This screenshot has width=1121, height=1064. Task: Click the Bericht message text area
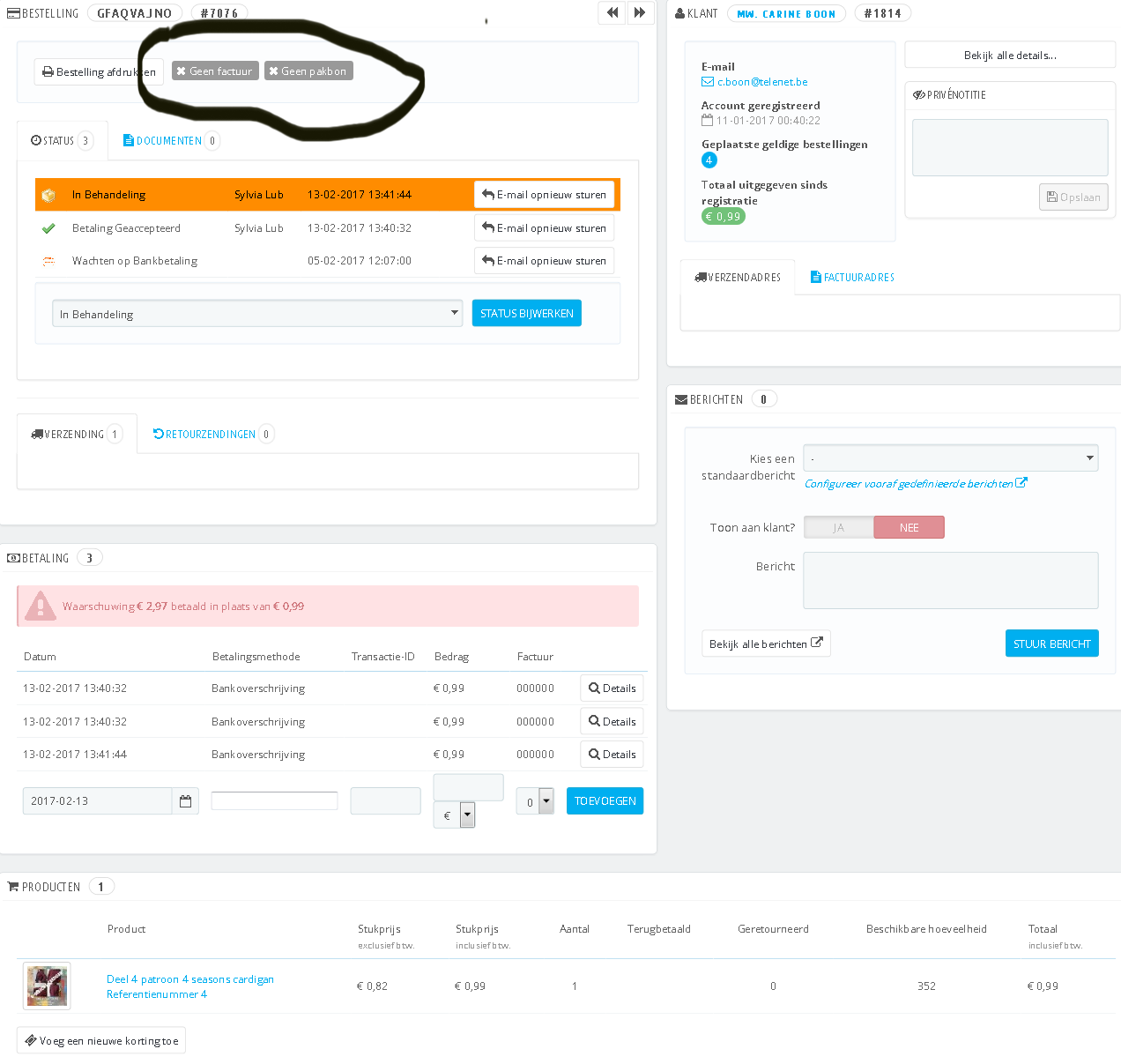pyautogui.click(x=951, y=580)
